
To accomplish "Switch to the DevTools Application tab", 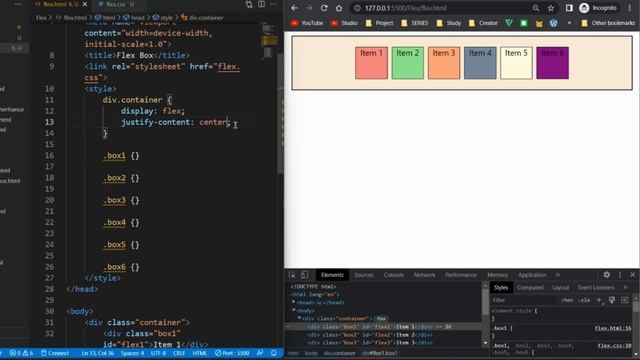I will [532, 275].
